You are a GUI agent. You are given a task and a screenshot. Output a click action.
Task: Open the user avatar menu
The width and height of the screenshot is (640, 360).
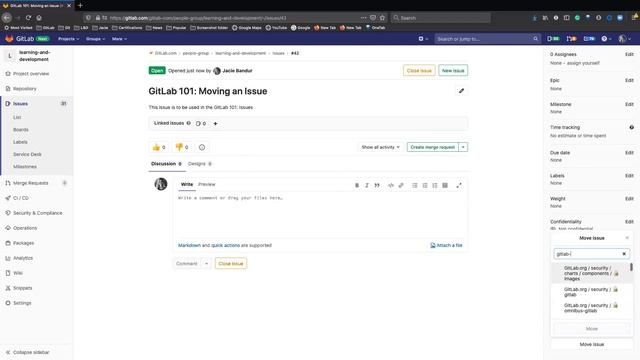624,39
